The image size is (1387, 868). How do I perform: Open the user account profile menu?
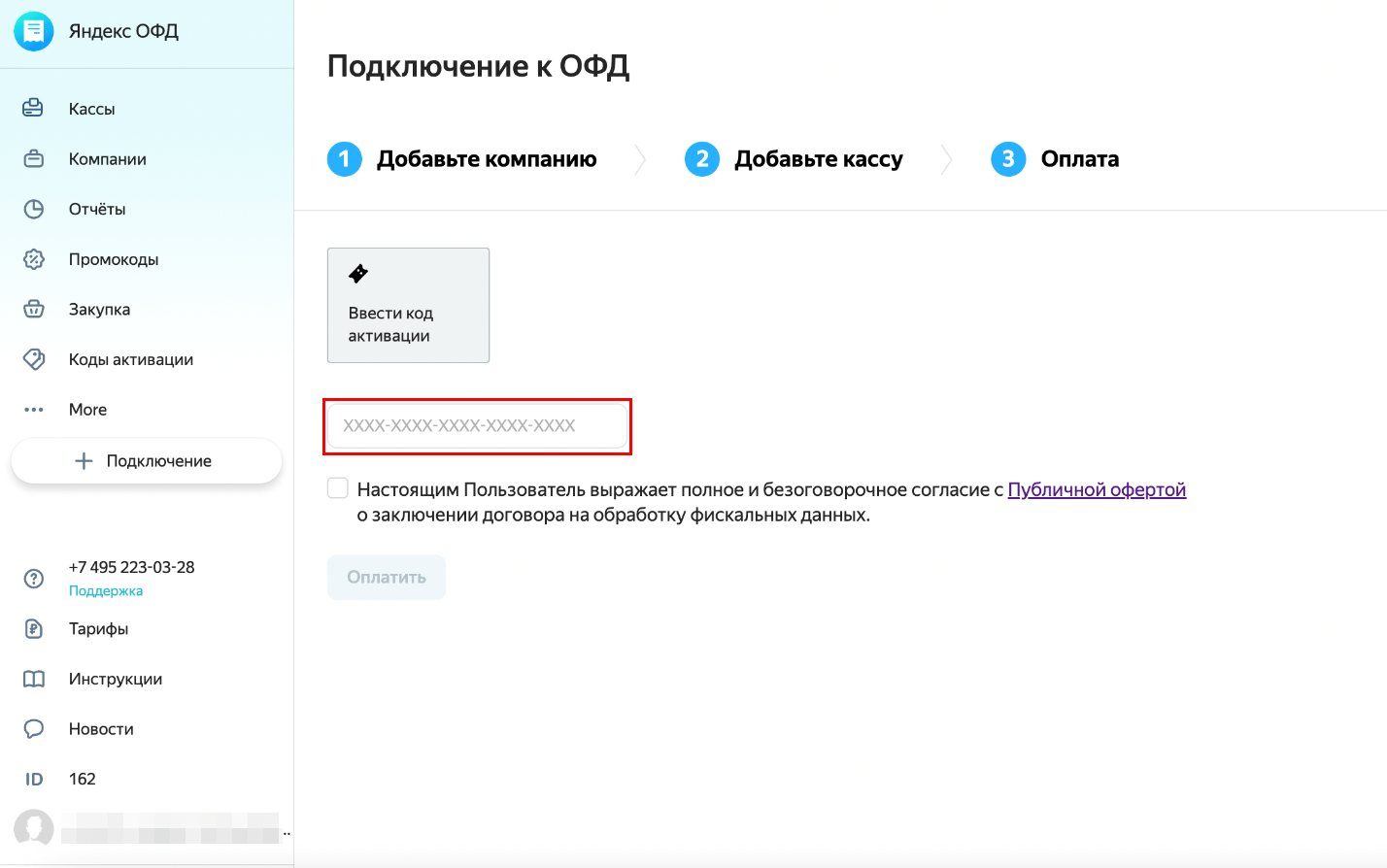(152, 828)
